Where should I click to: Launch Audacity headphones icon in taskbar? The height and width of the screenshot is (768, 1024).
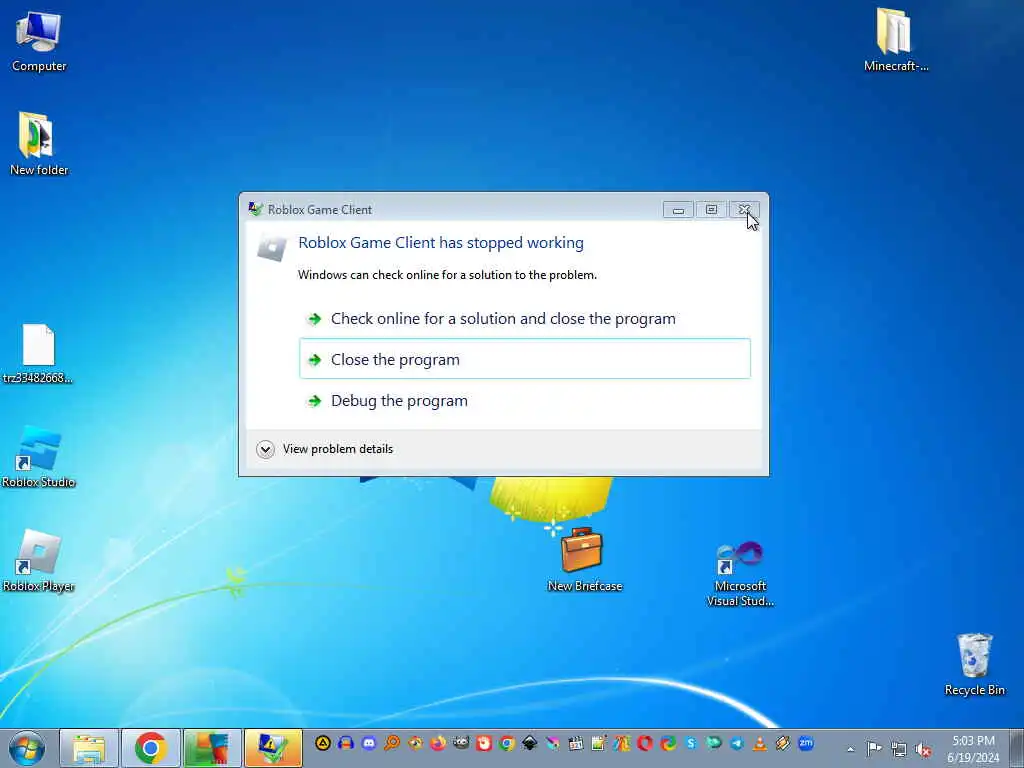pyautogui.click(x=345, y=743)
